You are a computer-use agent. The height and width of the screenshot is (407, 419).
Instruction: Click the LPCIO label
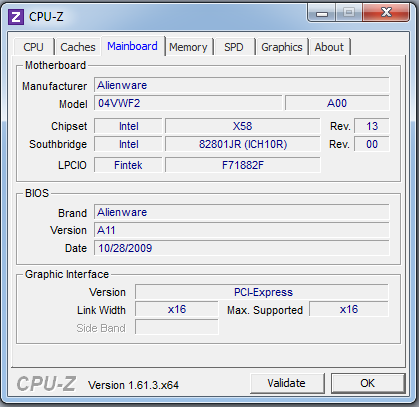(x=72, y=165)
